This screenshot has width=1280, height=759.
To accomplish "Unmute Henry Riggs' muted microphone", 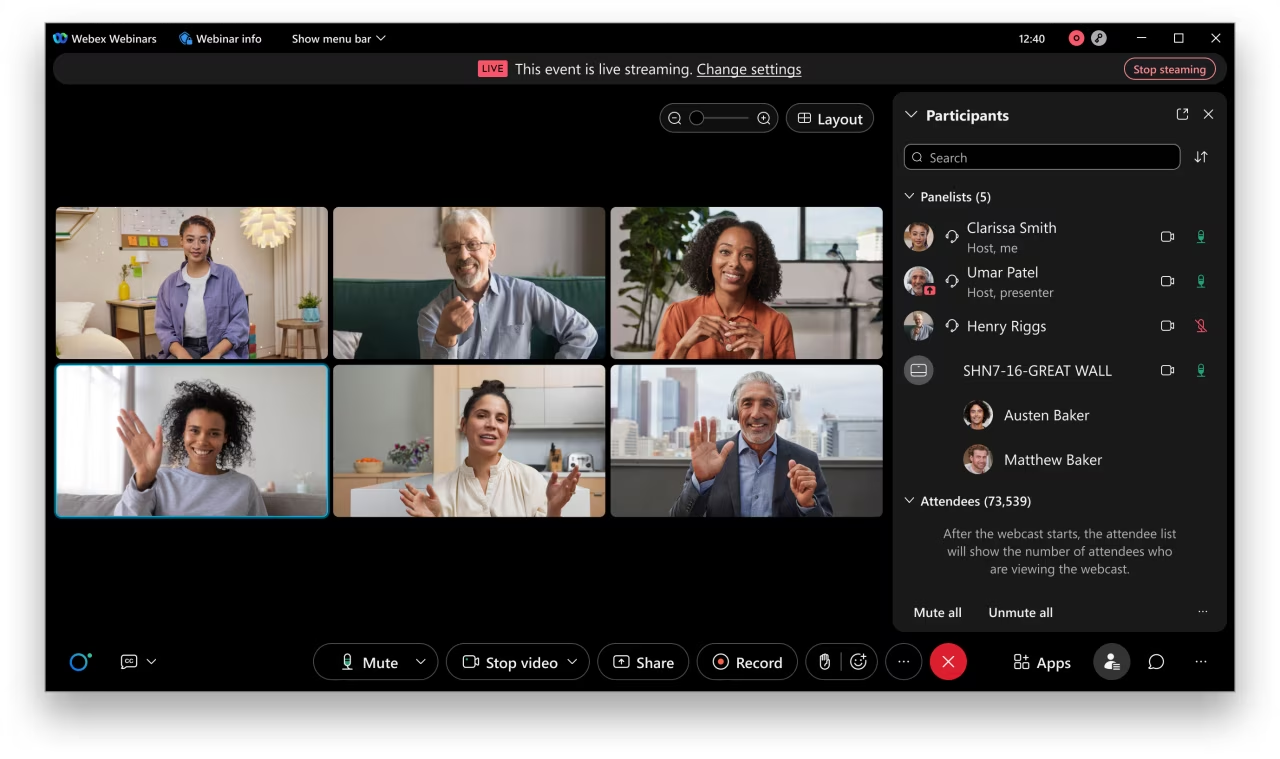I will tap(1201, 326).
